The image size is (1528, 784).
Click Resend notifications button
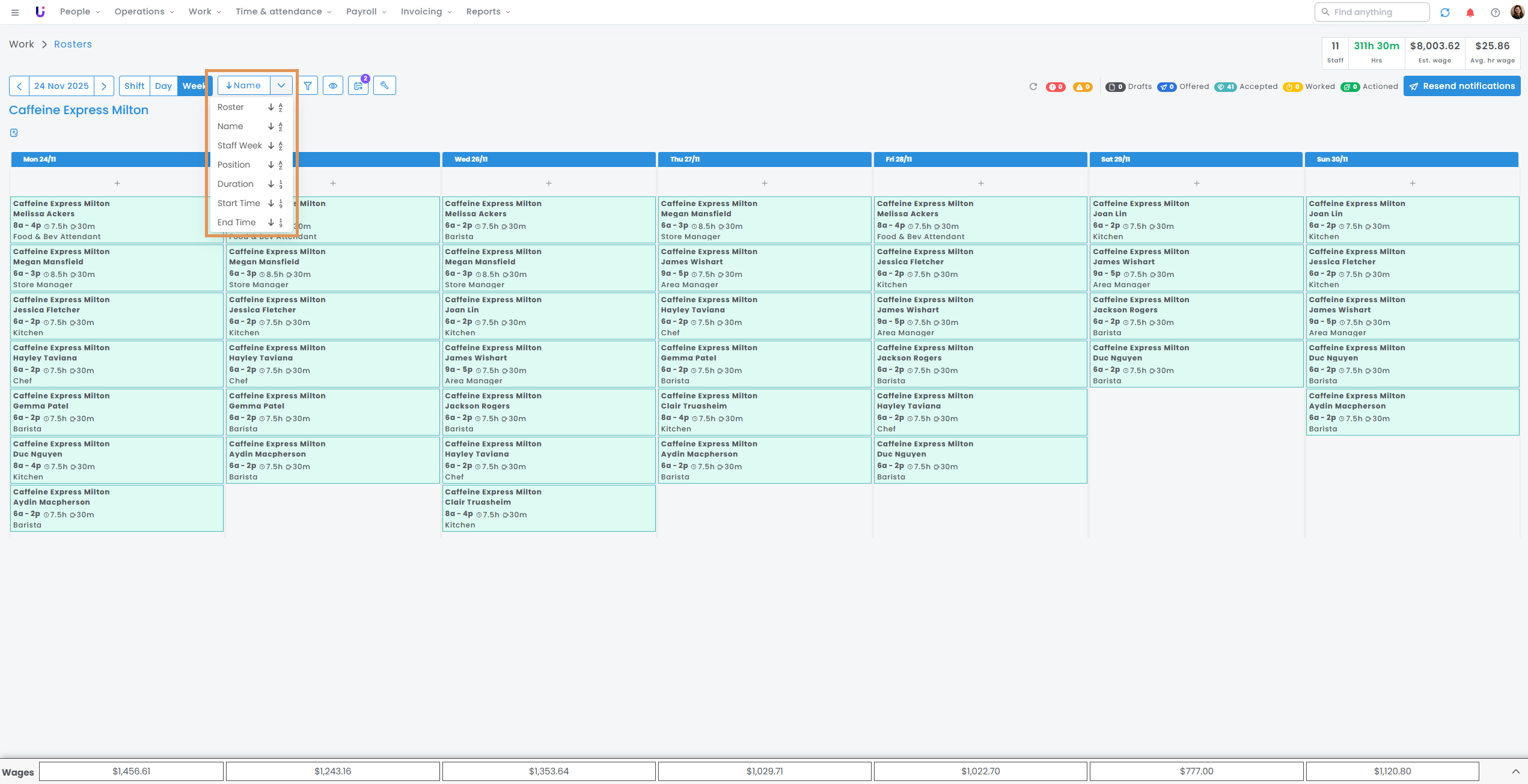coord(1461,86)
